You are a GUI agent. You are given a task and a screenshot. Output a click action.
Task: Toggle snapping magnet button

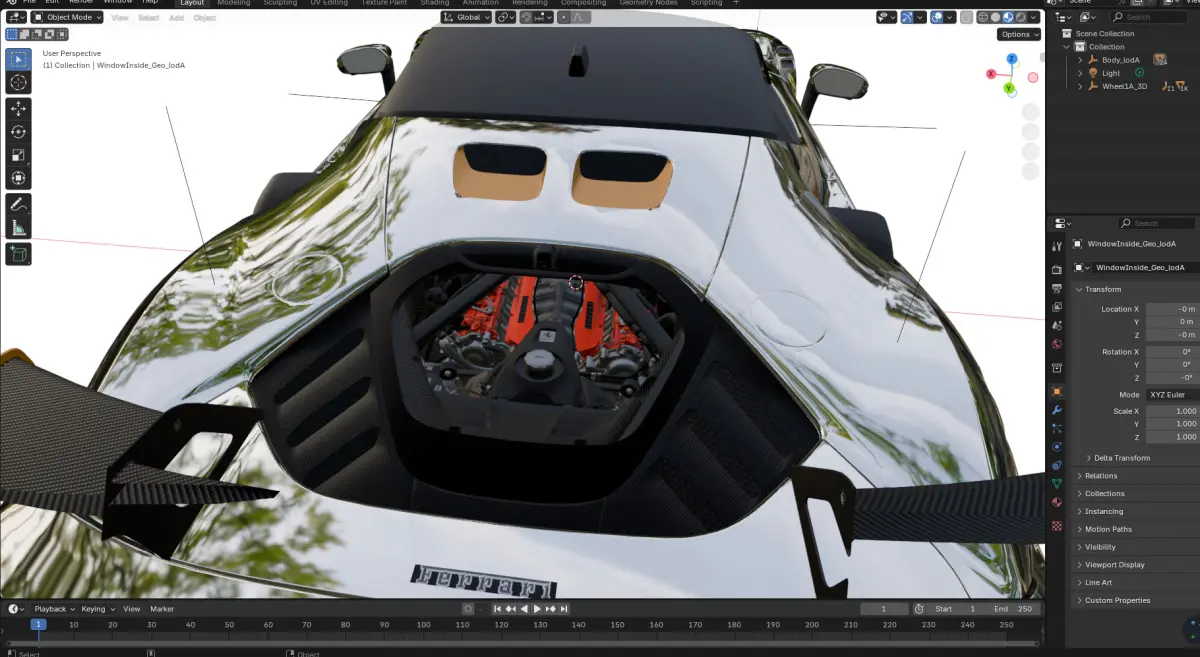coord(526,17)
